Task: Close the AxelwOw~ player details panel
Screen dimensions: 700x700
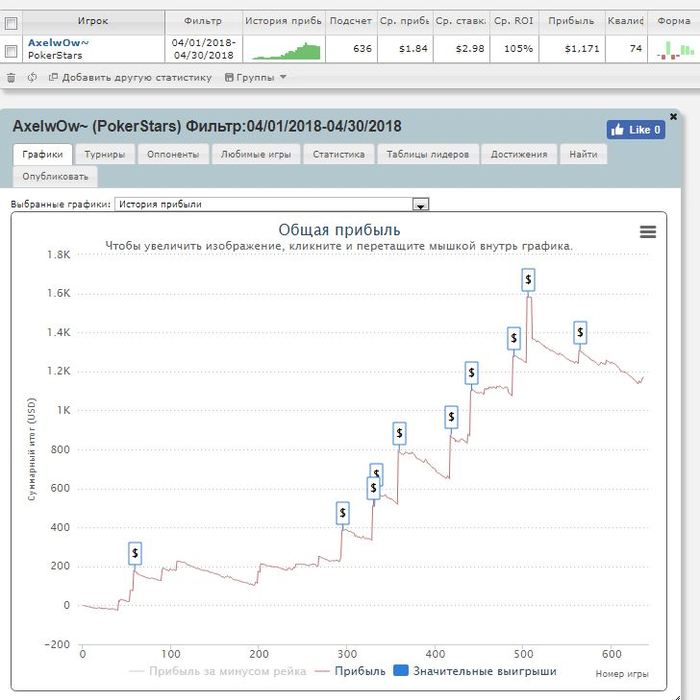Action: [x=673, y=117]
